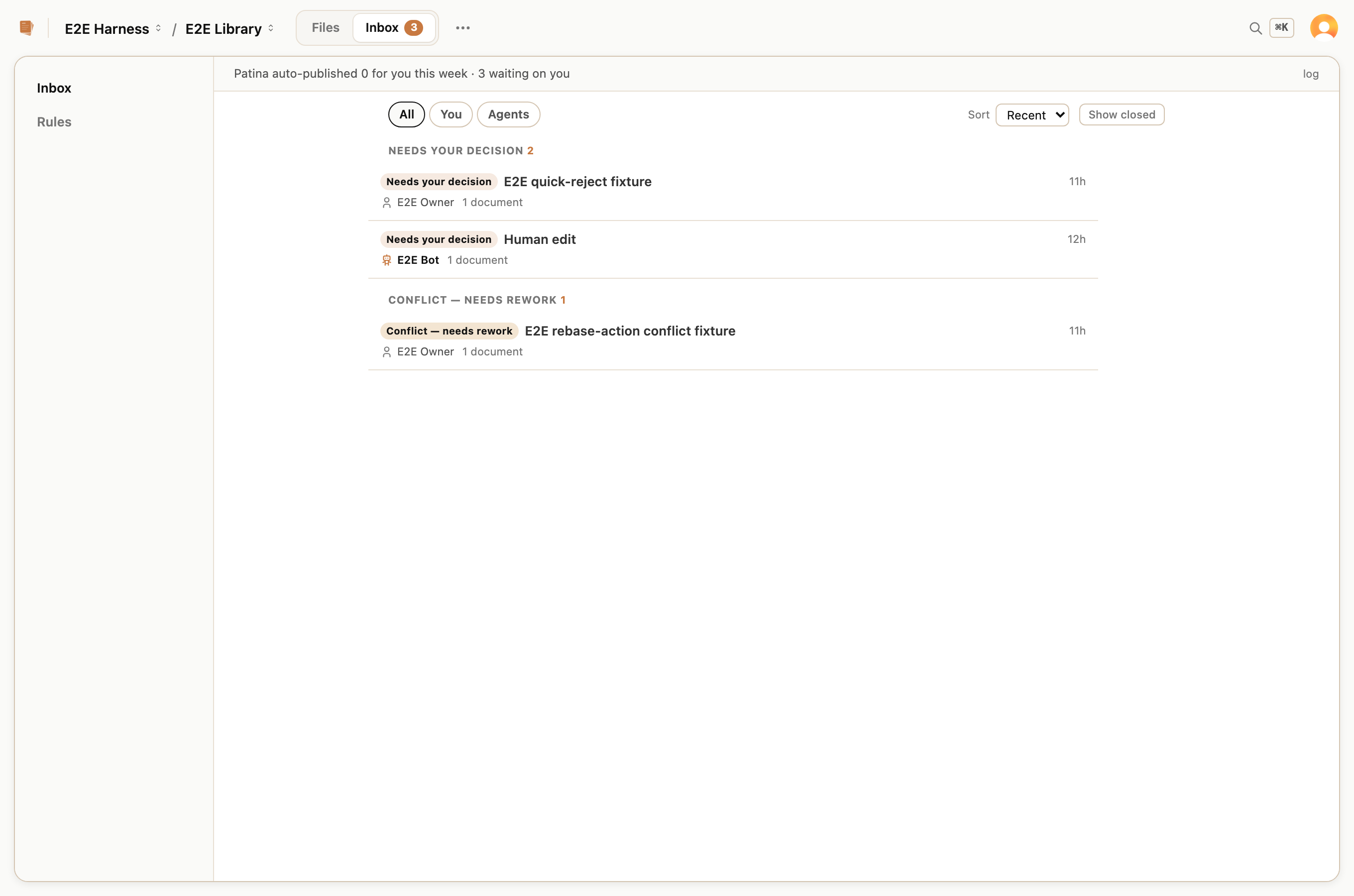
Task: Click the Inbox count badge 3
Action: 414,27
